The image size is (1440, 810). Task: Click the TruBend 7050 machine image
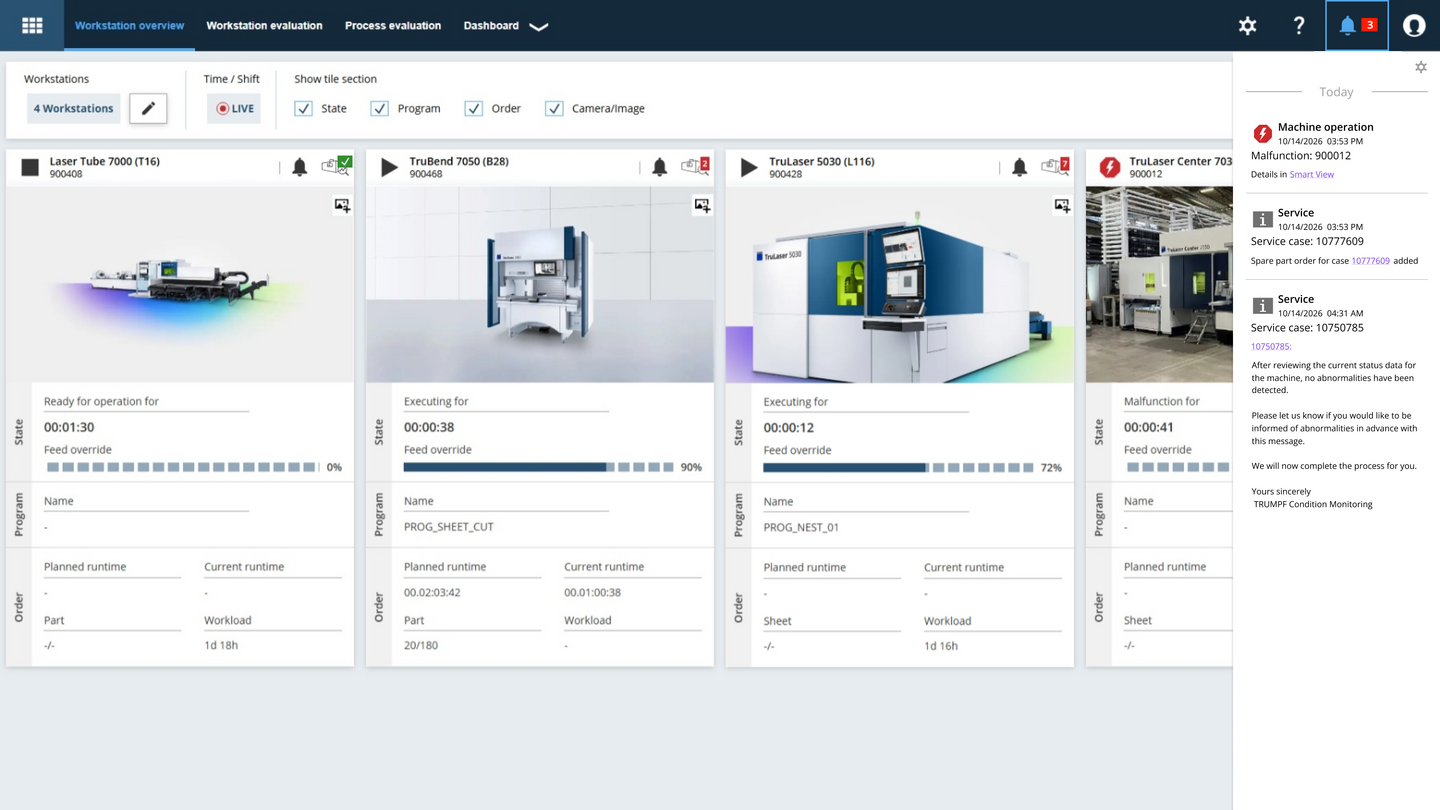pos(540,285)
